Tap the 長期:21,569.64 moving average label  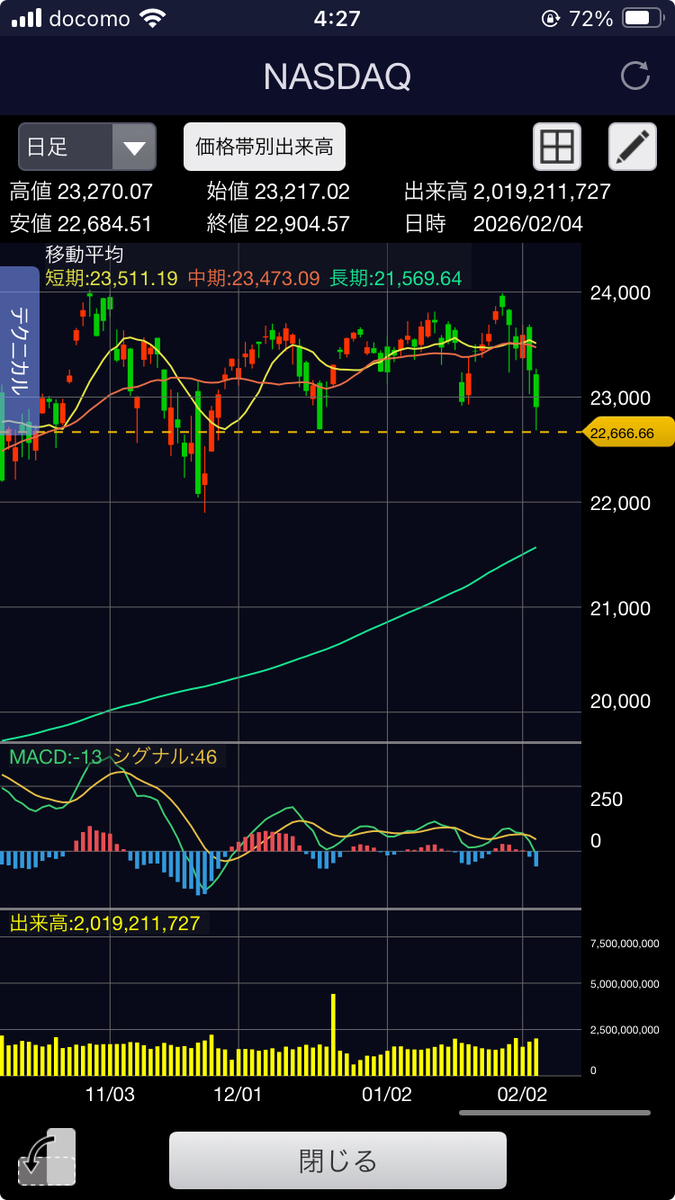(x=395, y=278)
